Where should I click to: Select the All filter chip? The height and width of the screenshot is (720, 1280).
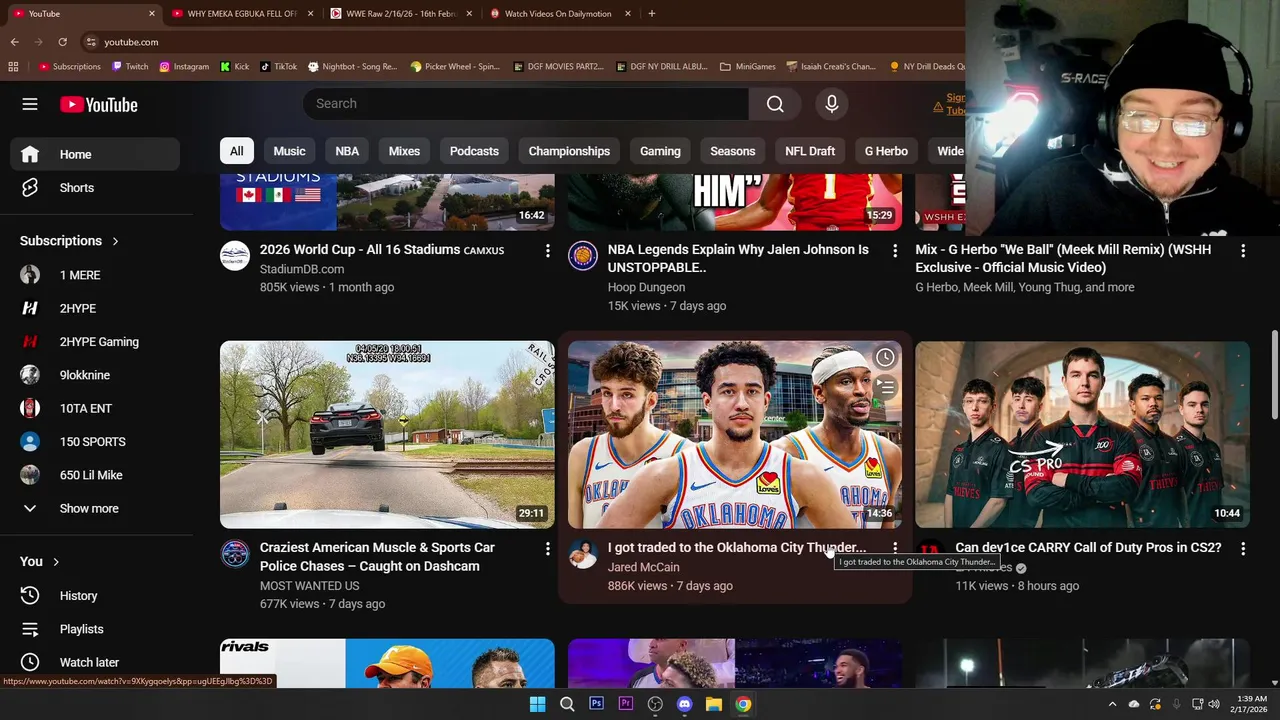(236, 151)
